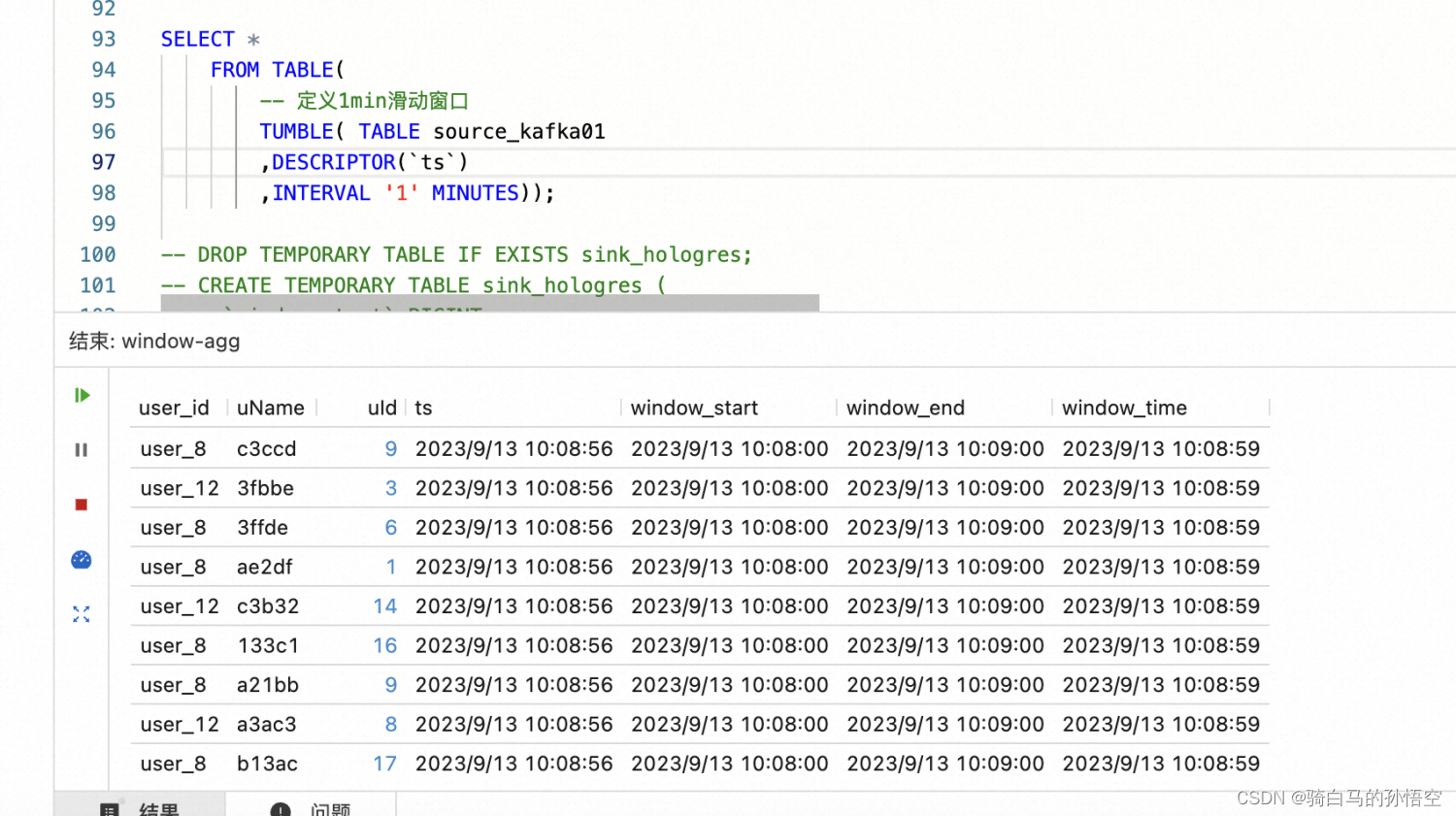Image resolution: width=1456 pixels, height=816 pixels.
Task: Select the cell containing a3ac3
Action: (267, 724)
